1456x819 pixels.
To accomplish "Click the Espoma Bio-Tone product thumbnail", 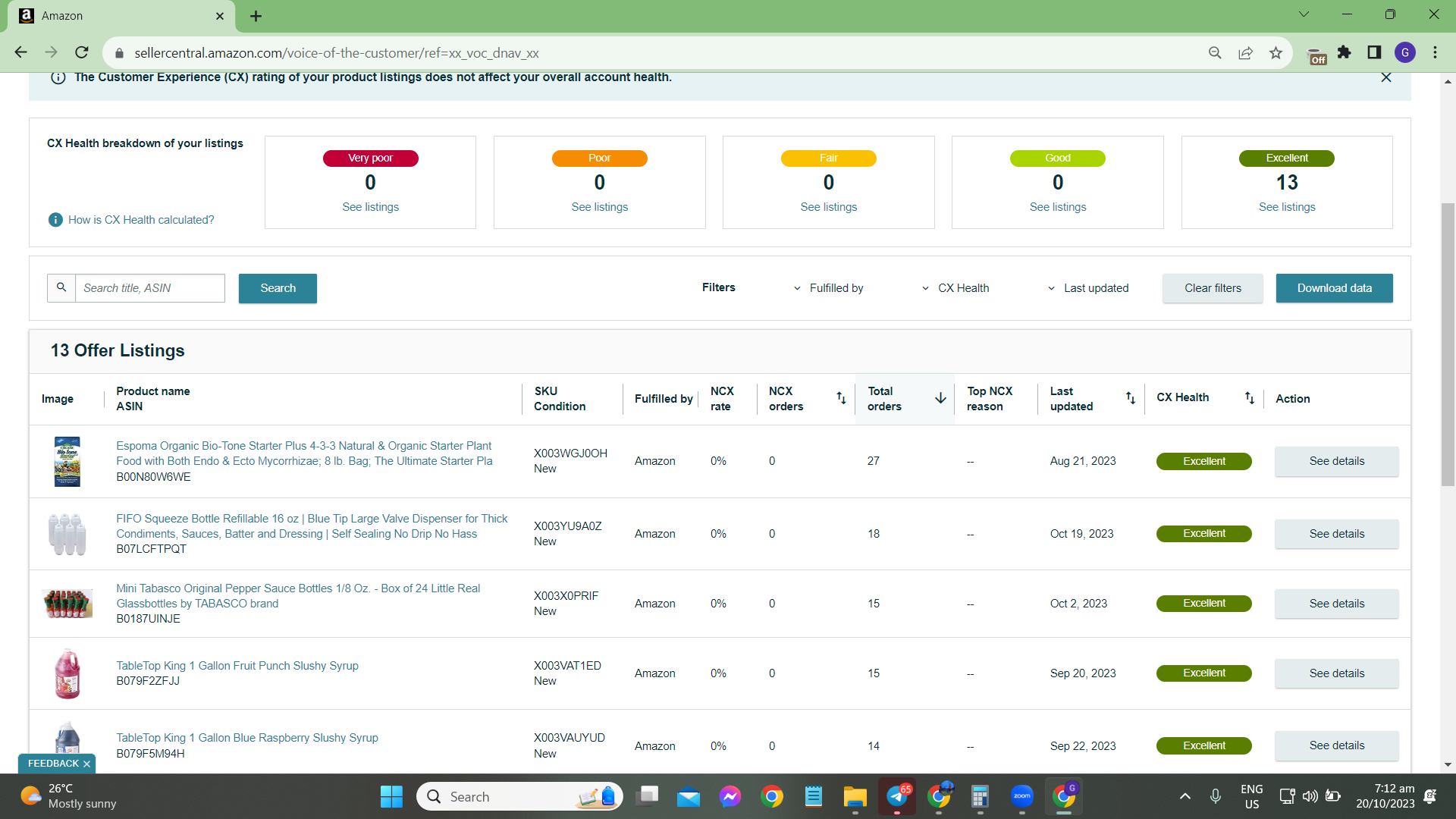I will point(67,461).
